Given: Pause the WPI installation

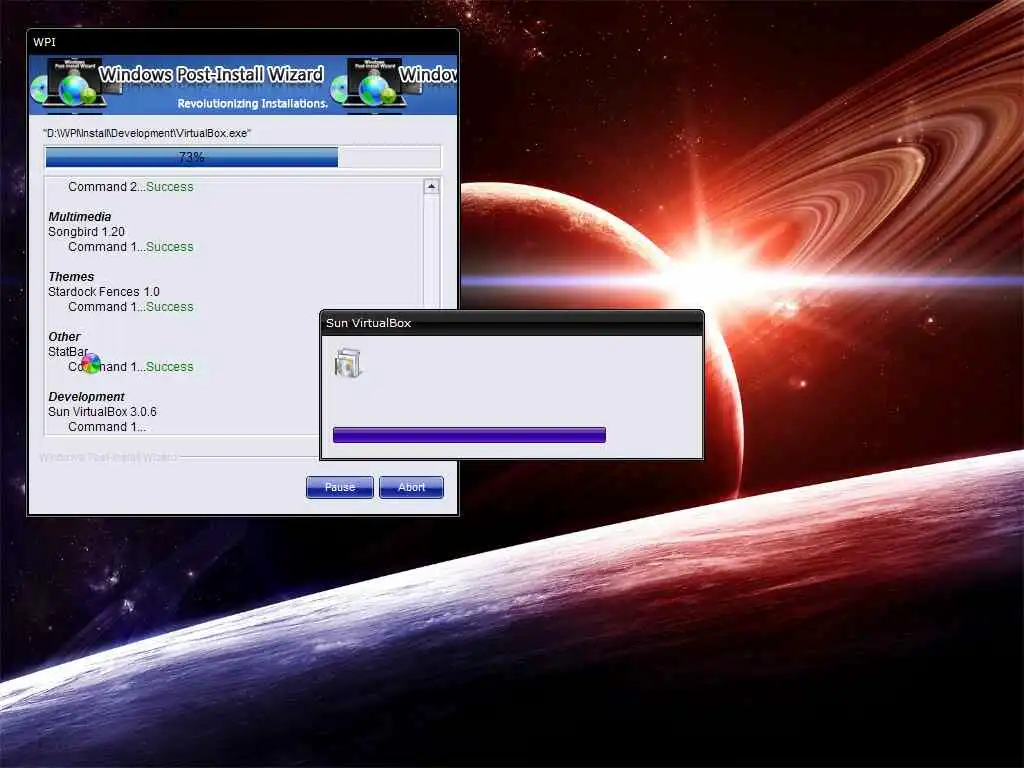Looking at the screenshot, I should 340,487.
